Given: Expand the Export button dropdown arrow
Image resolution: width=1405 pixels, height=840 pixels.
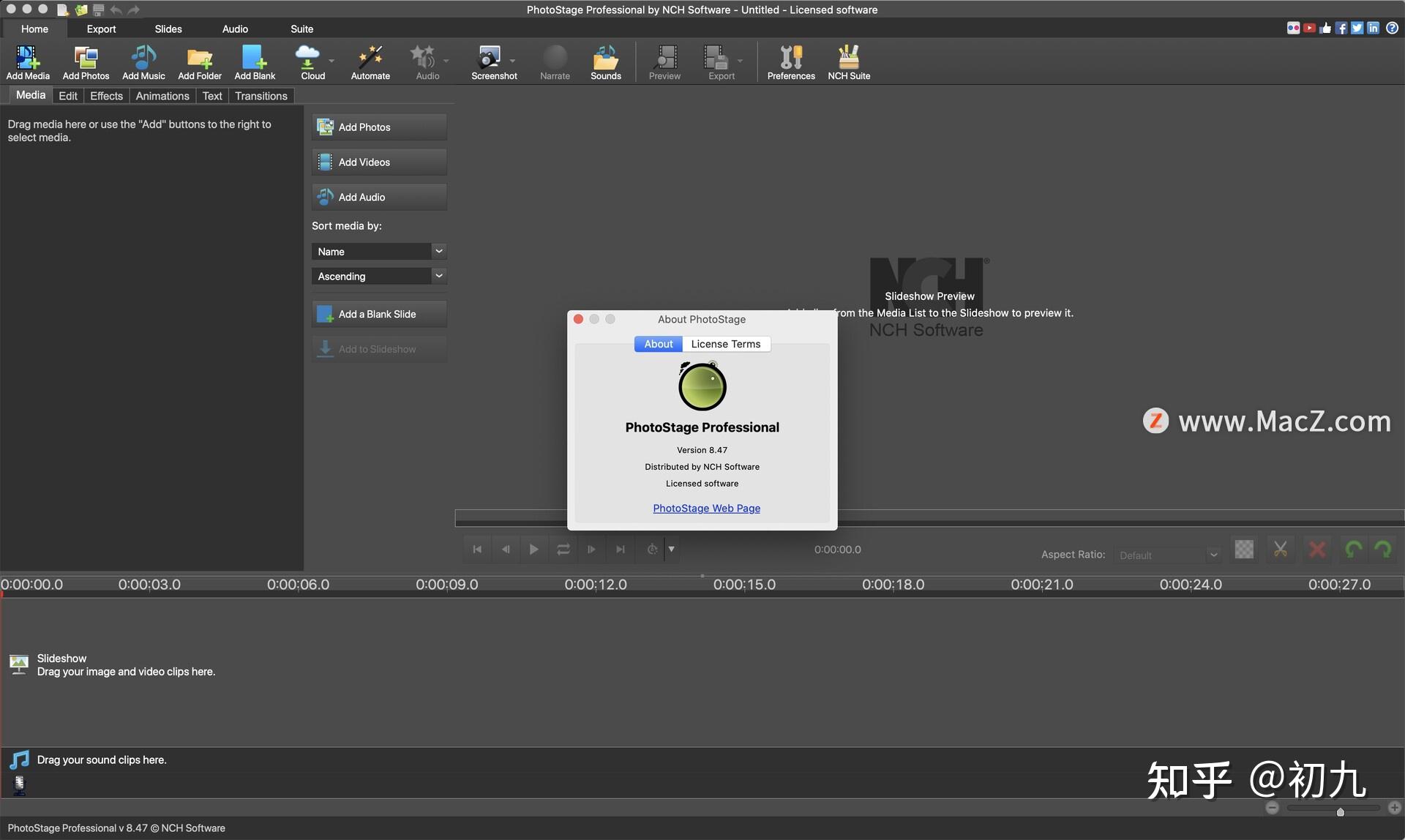Looking at the screenshot, I should click(740, 61).
